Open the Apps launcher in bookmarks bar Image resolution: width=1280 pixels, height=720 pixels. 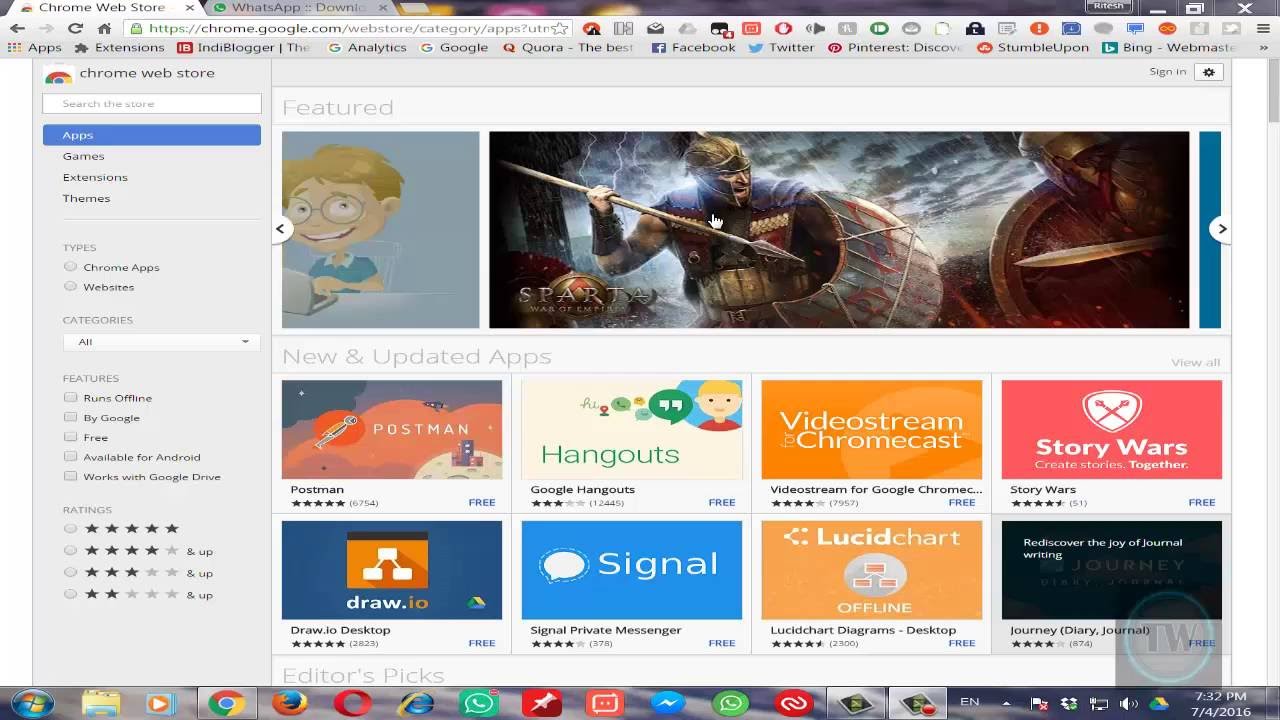[35, 47]
